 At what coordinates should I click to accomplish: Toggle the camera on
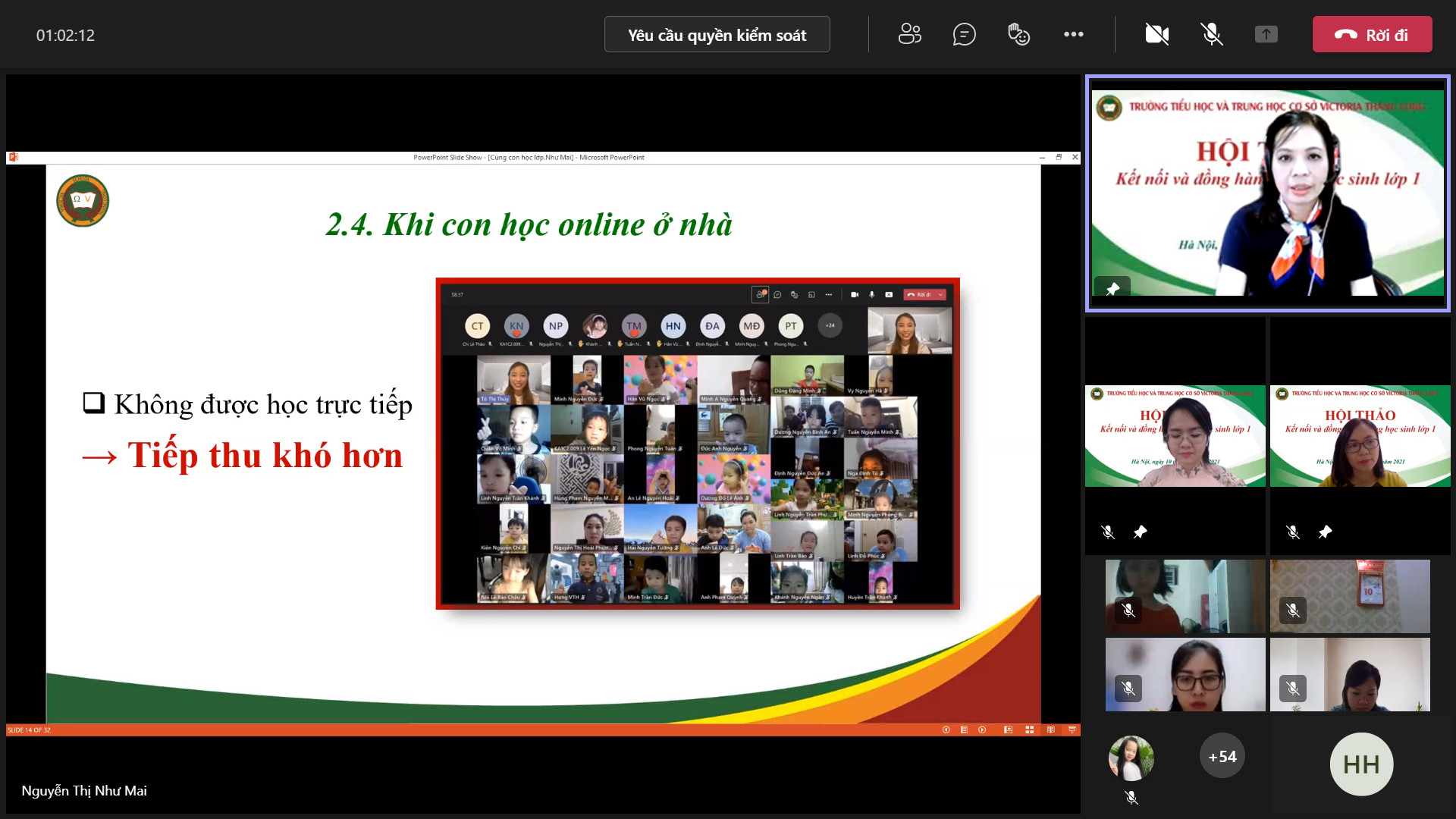[1156, 34]
